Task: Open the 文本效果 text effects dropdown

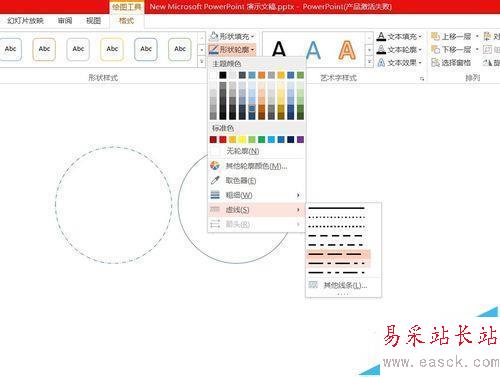Action: click(399, 63)
